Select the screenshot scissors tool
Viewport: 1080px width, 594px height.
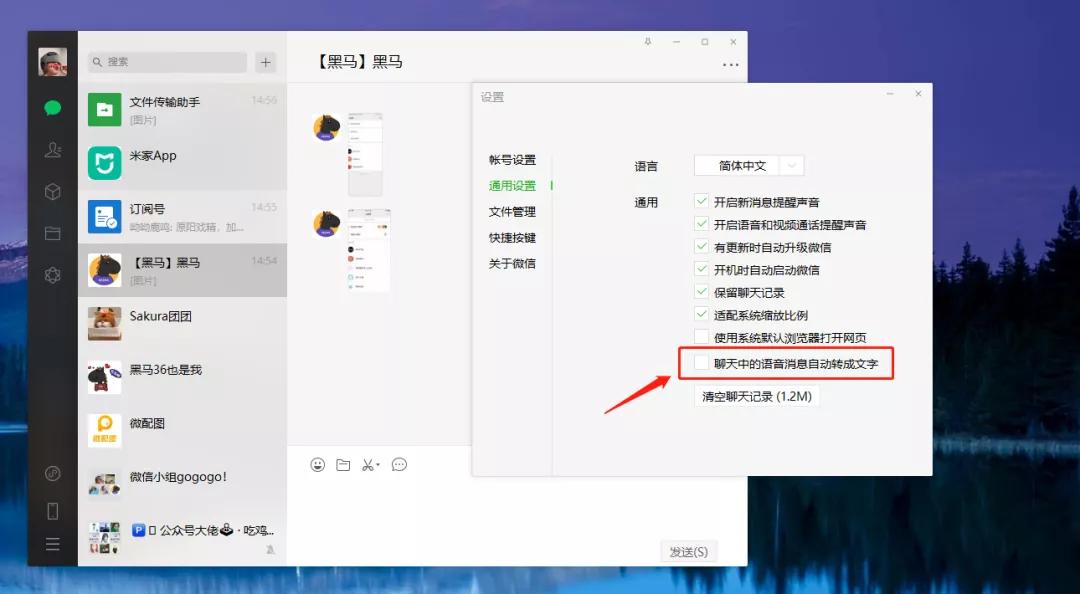click(368, 464)
